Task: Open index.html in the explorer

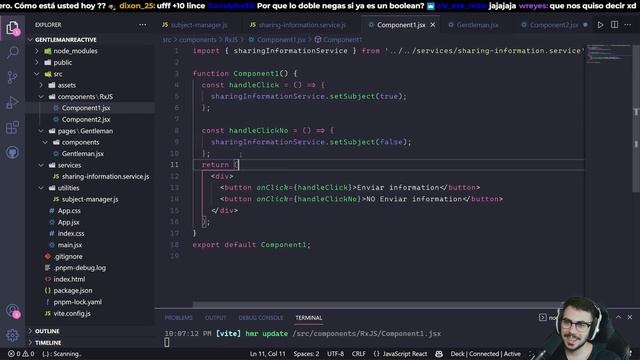Action: (x=69, y=280)
